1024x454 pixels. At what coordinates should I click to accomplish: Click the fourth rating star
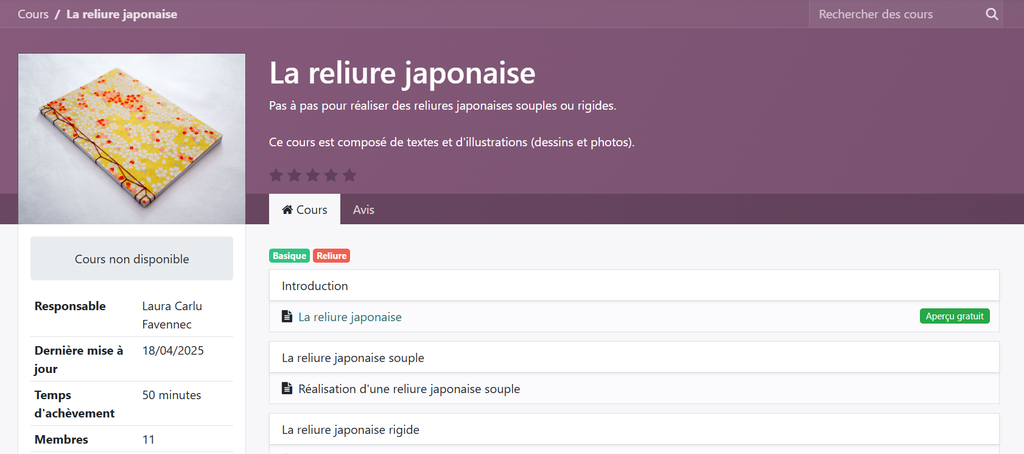point(331,175)
